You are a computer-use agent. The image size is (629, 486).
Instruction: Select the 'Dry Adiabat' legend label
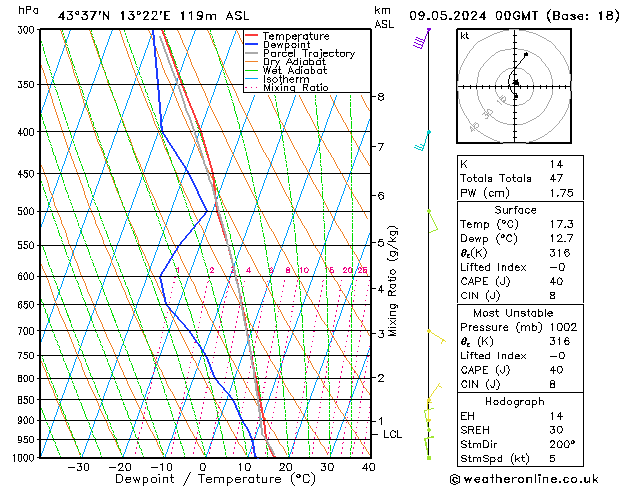click(294, 62)
